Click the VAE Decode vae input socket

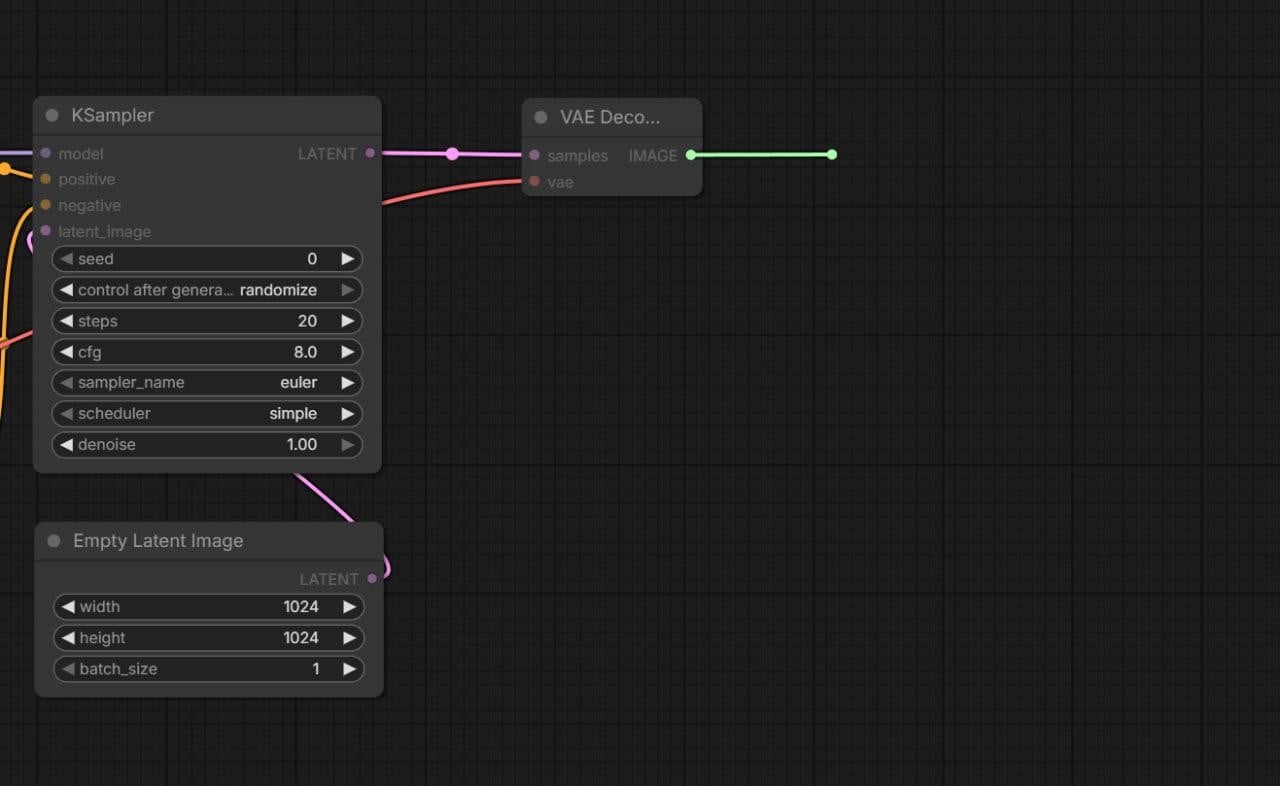tap(535, 181)
